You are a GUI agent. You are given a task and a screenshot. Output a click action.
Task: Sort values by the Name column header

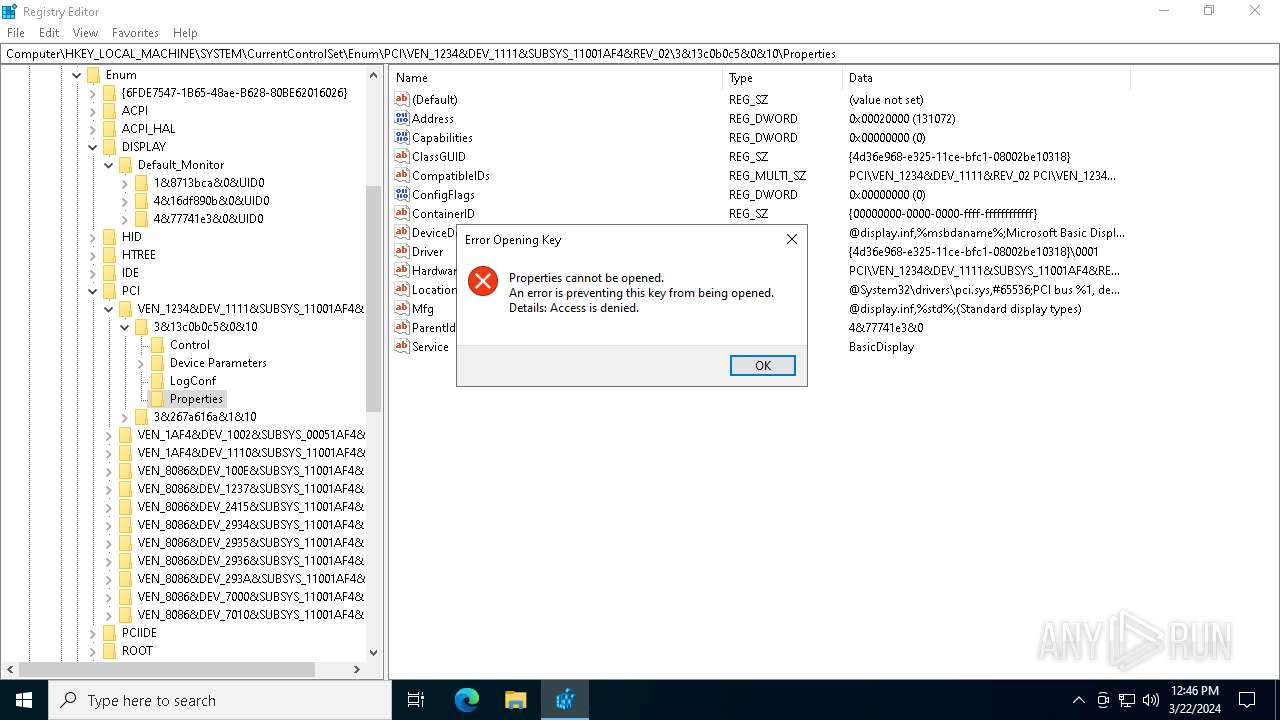[557, 78]
